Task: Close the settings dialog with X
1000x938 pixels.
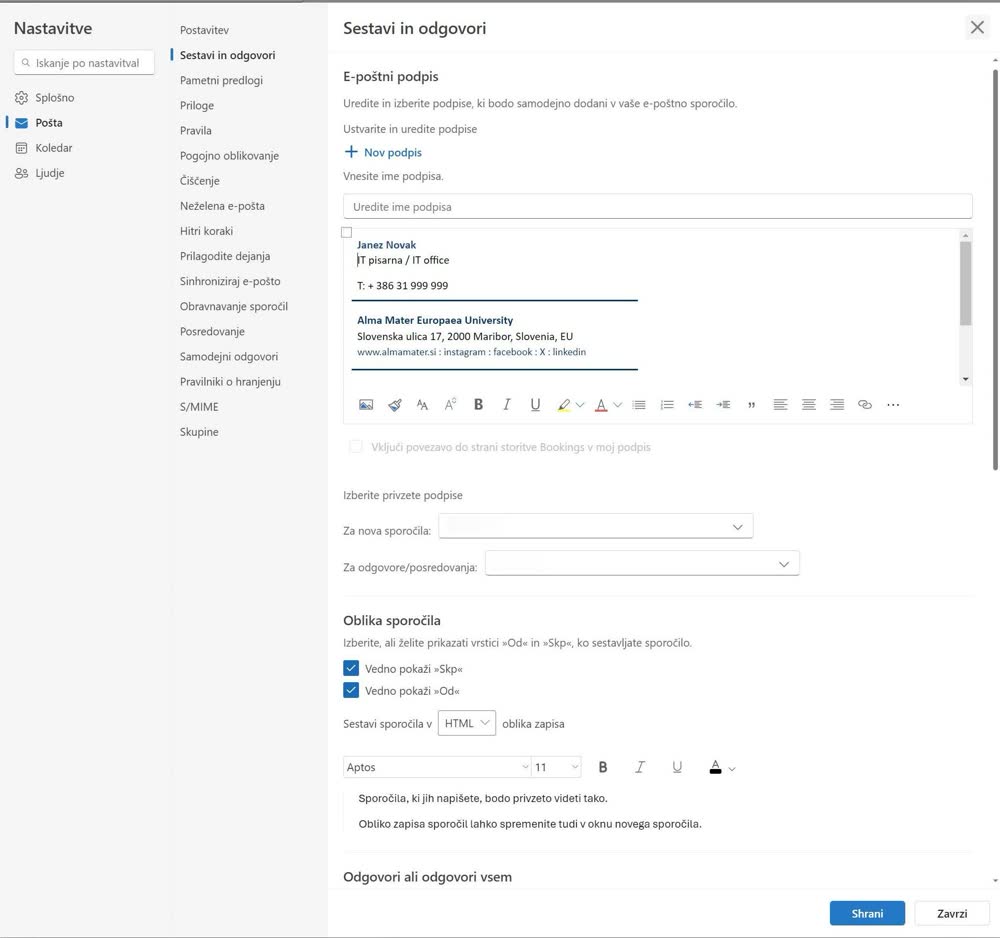Action: point(977,27)
